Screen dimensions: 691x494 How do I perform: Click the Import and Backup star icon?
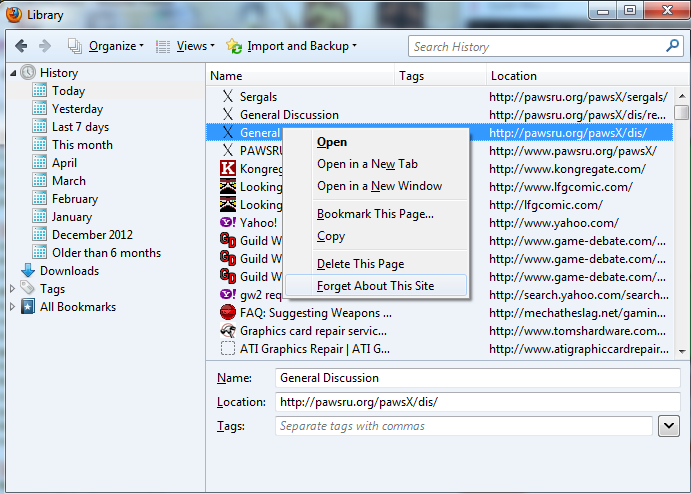coord(234,46)
